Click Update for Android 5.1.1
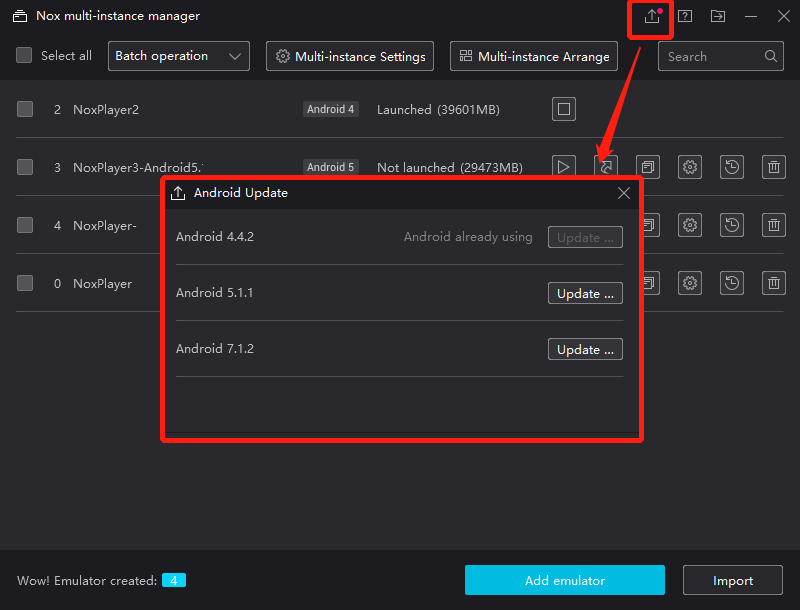This screenshot has height=610, width=800. (585, 293)
